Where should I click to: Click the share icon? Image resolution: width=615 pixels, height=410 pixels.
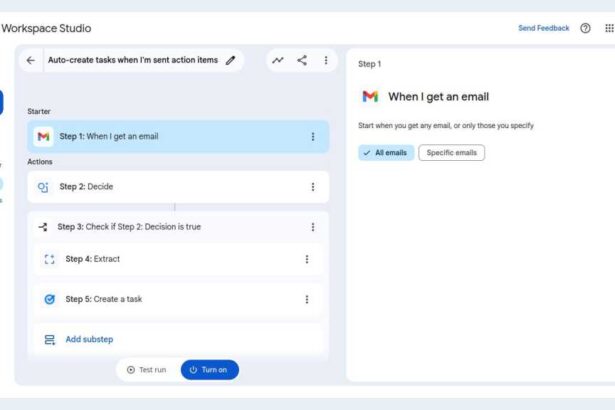(x=302, y=60)
